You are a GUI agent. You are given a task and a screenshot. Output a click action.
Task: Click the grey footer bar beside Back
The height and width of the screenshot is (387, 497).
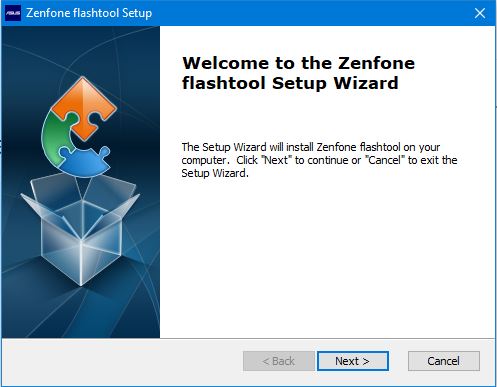(x=122, y=362)
